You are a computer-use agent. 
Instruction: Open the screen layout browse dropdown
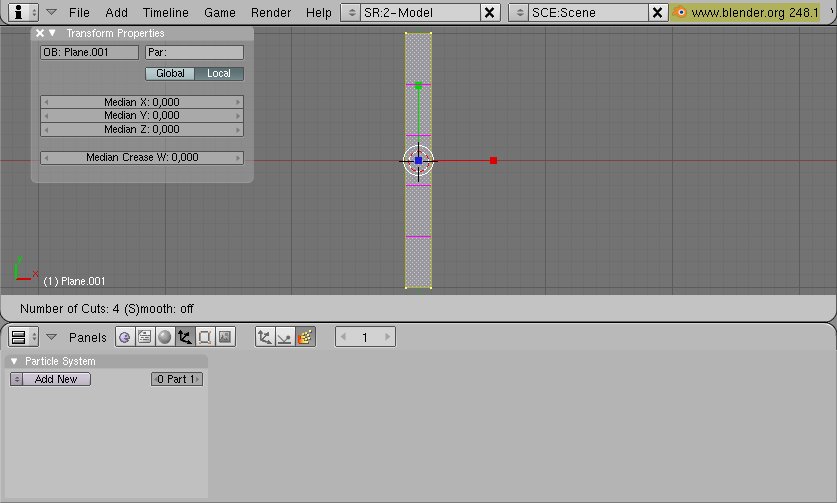(351, 12)
